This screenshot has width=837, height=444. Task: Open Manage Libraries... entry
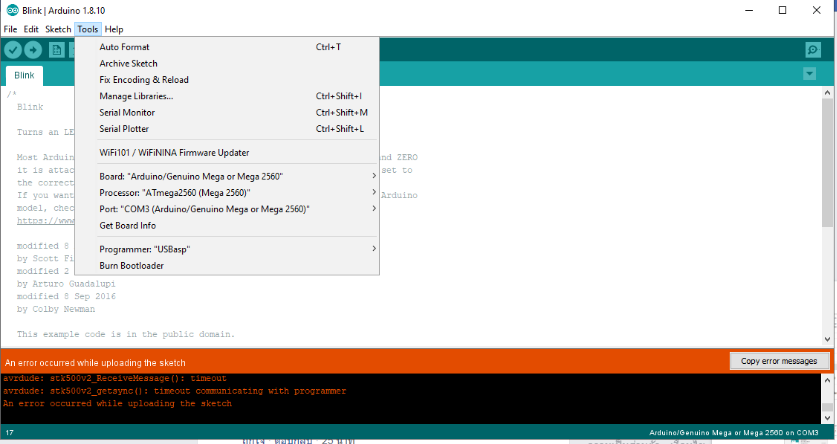click(227, 96)
